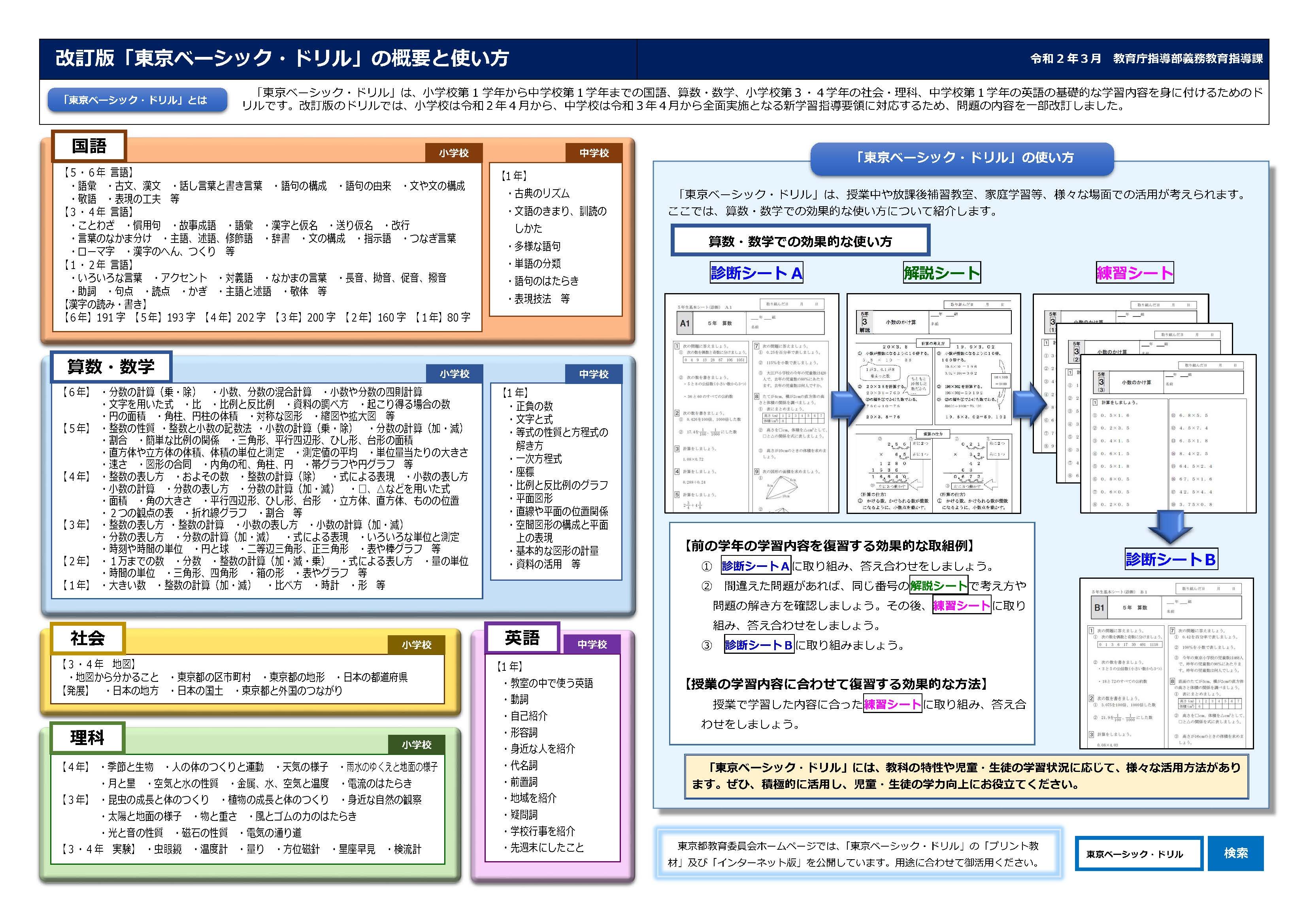The width and height of the screenshot is (1307, 924).
Task: Select the 英語 section heading
Action: pos(522,638)
